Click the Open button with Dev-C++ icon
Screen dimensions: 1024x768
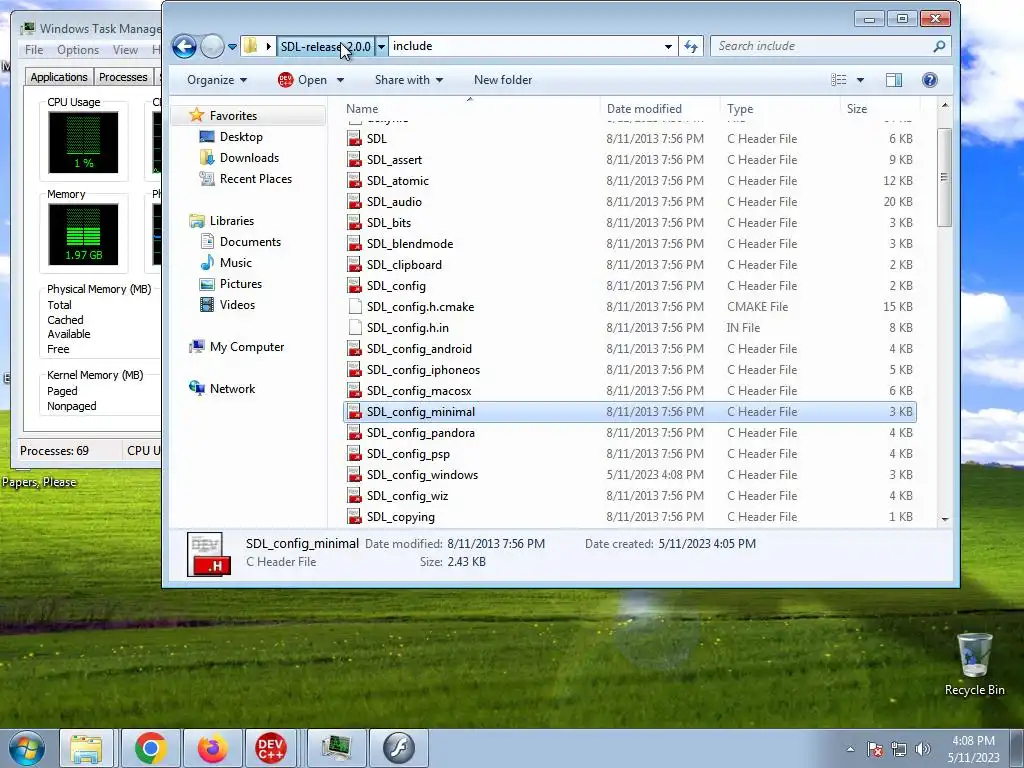point(302,80)
